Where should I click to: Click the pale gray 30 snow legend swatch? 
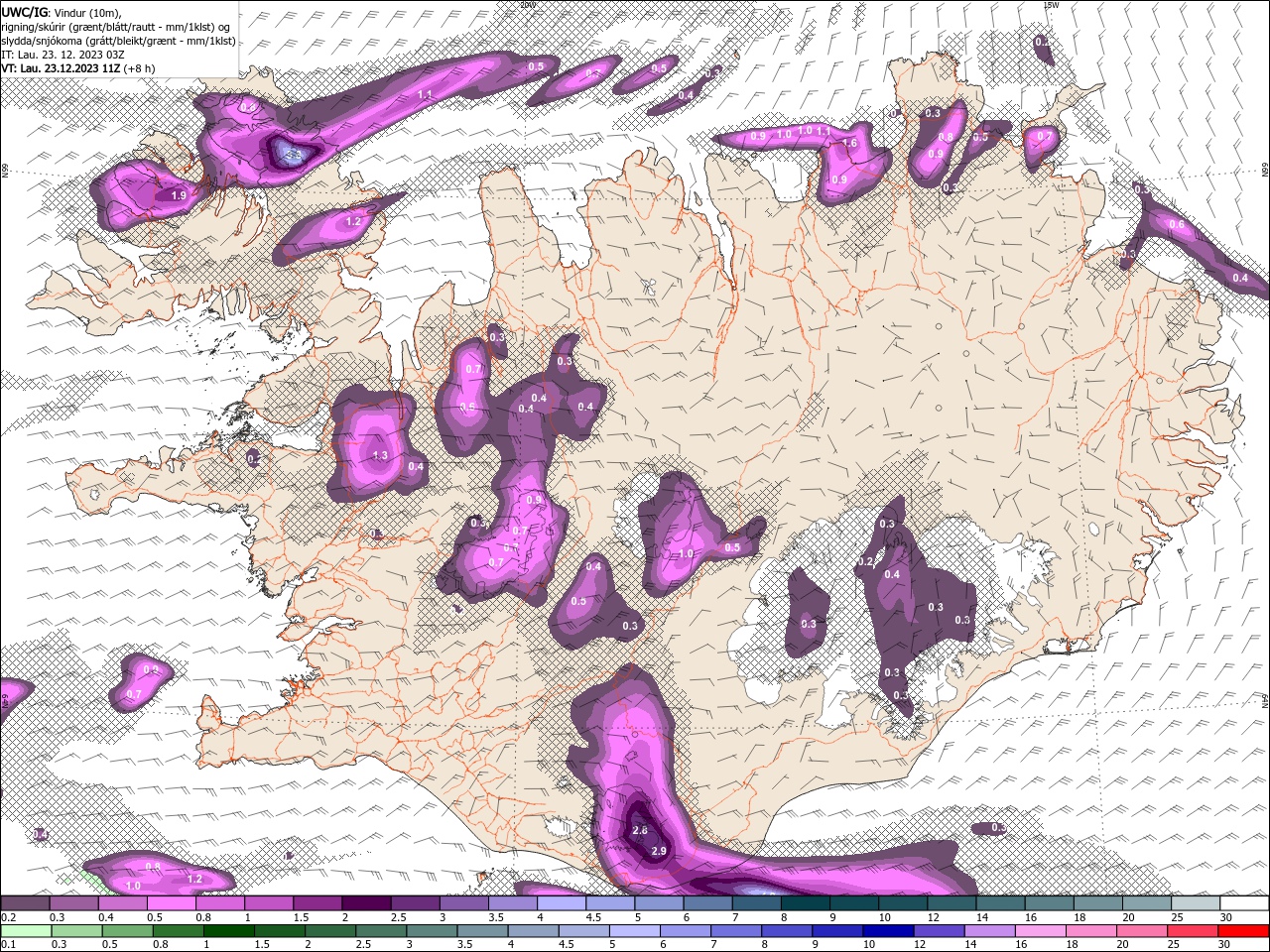(x=1245, y=903)
